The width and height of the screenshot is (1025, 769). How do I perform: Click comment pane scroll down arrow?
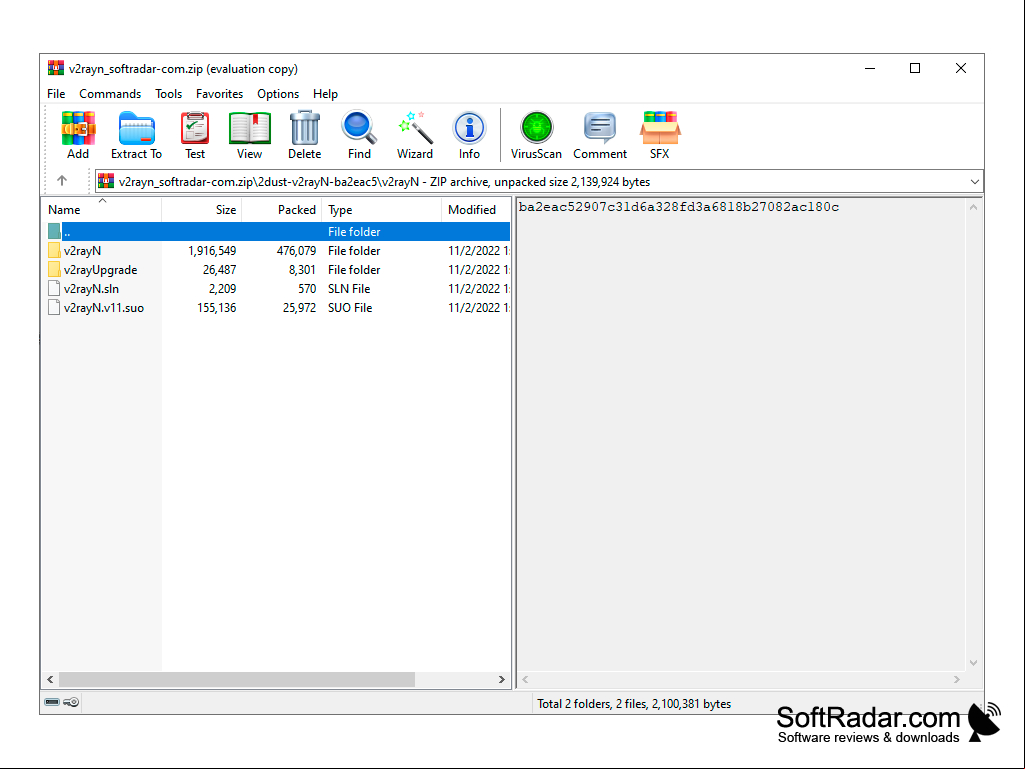click(973, 662)
